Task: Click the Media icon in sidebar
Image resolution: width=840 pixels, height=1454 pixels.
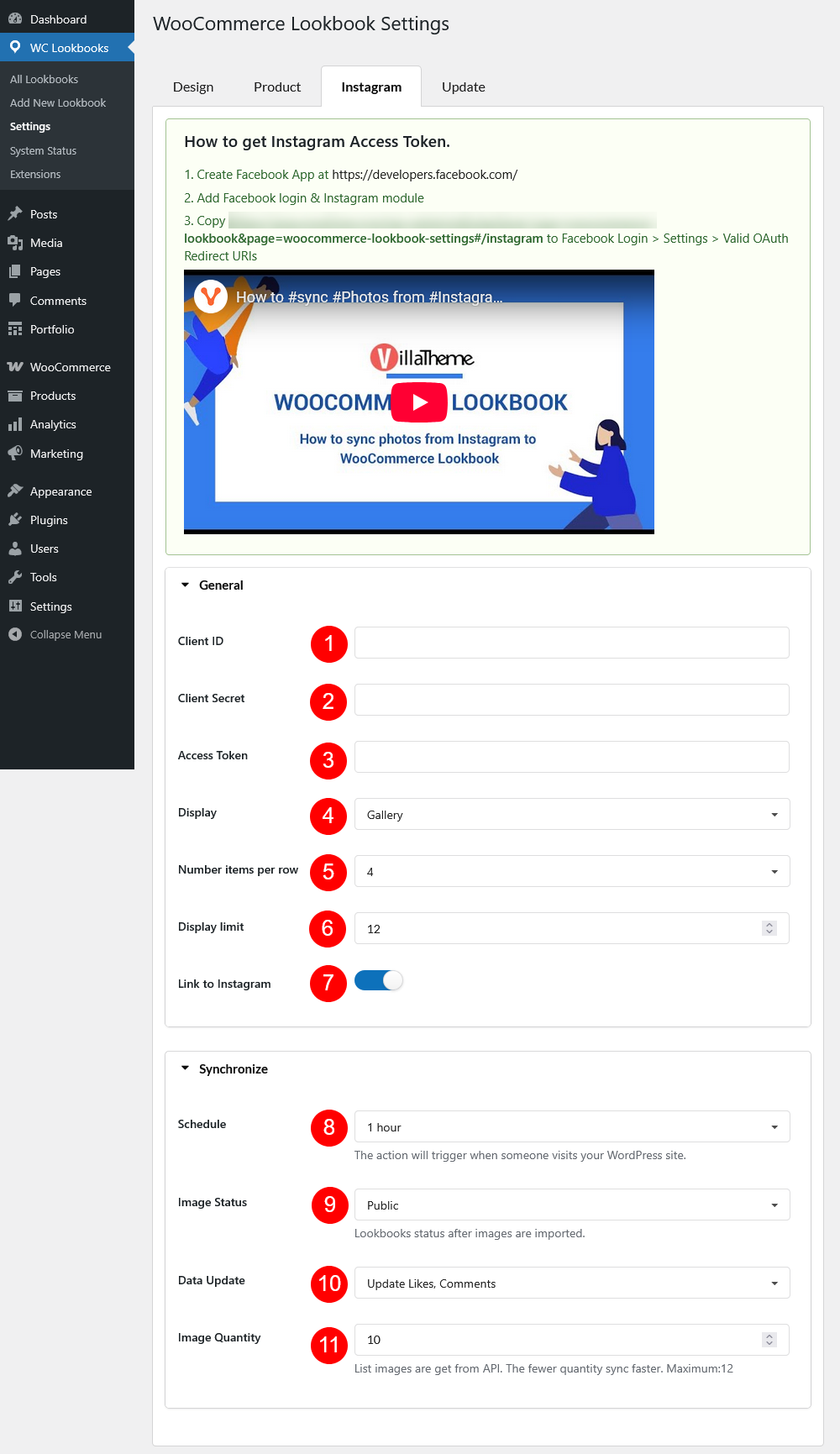Action: [15, 243]
